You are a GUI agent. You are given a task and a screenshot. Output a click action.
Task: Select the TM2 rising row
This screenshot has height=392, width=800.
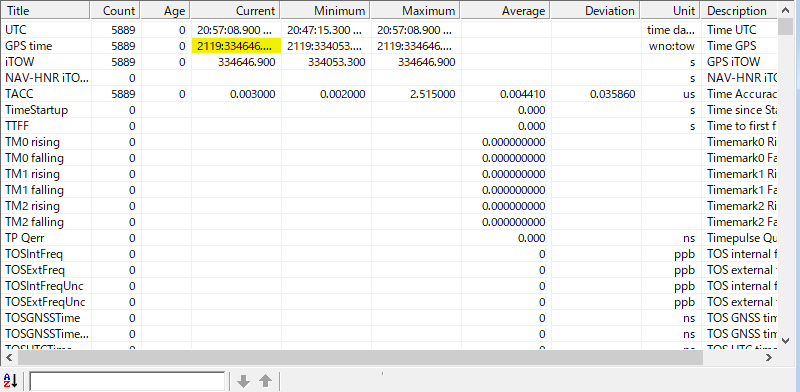point(389,206)
